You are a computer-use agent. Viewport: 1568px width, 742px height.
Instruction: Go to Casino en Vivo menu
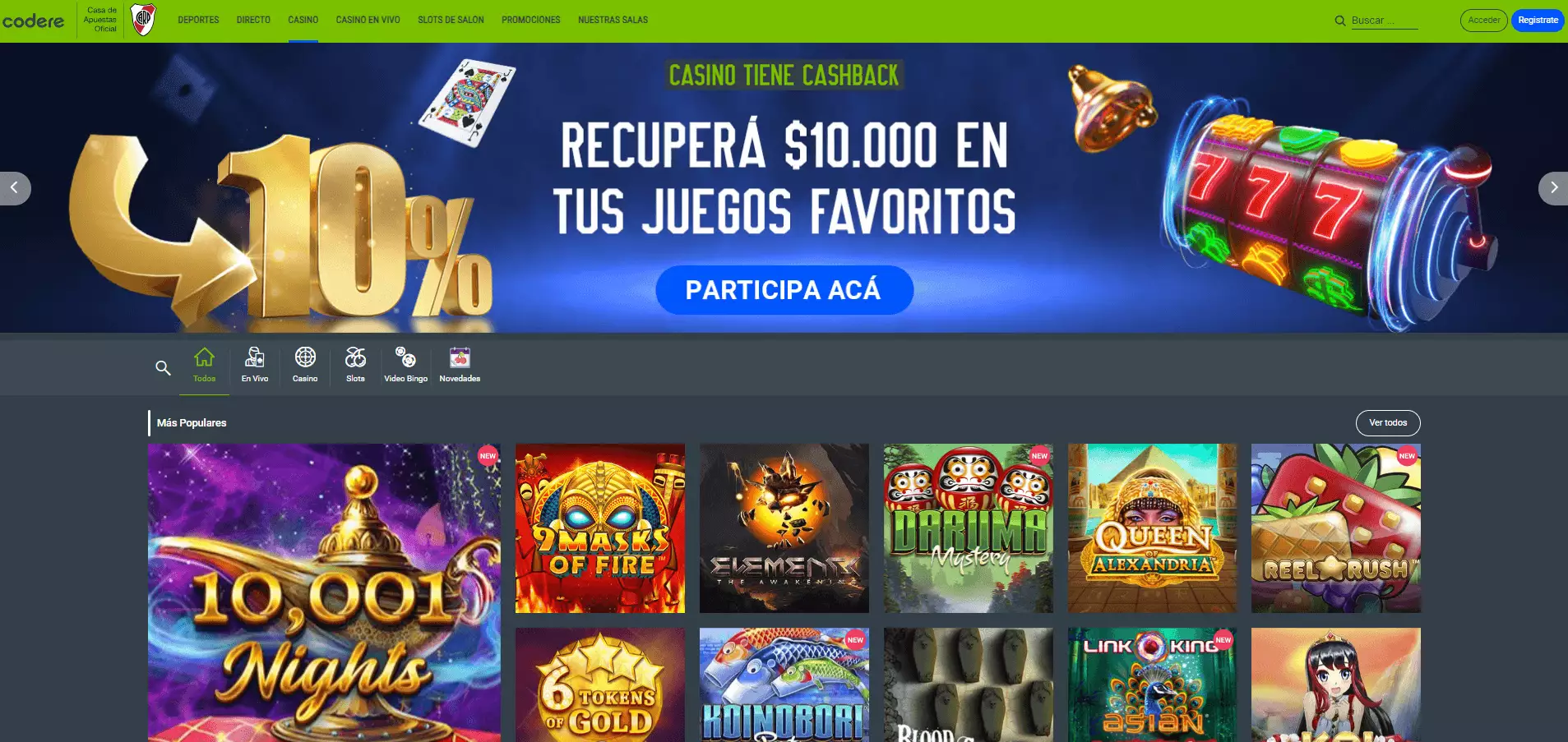point(368,20)
